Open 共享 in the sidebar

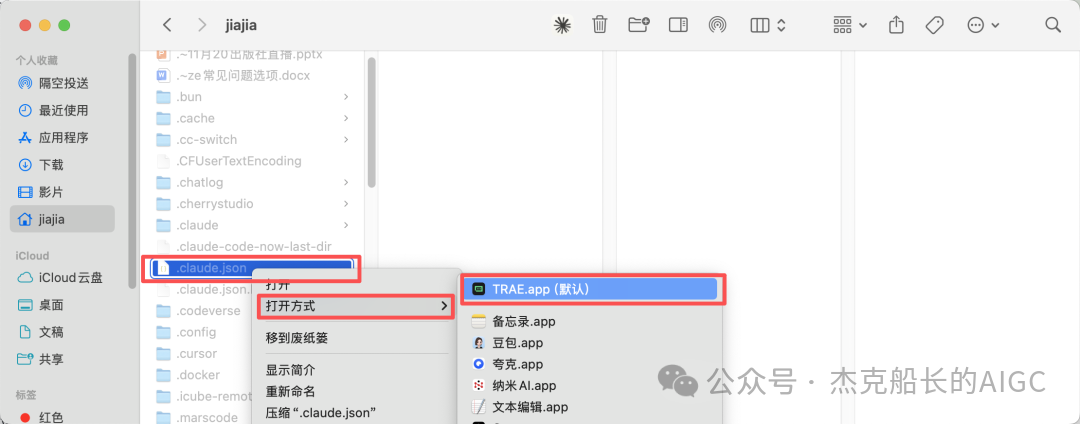(x=63, y=359)
